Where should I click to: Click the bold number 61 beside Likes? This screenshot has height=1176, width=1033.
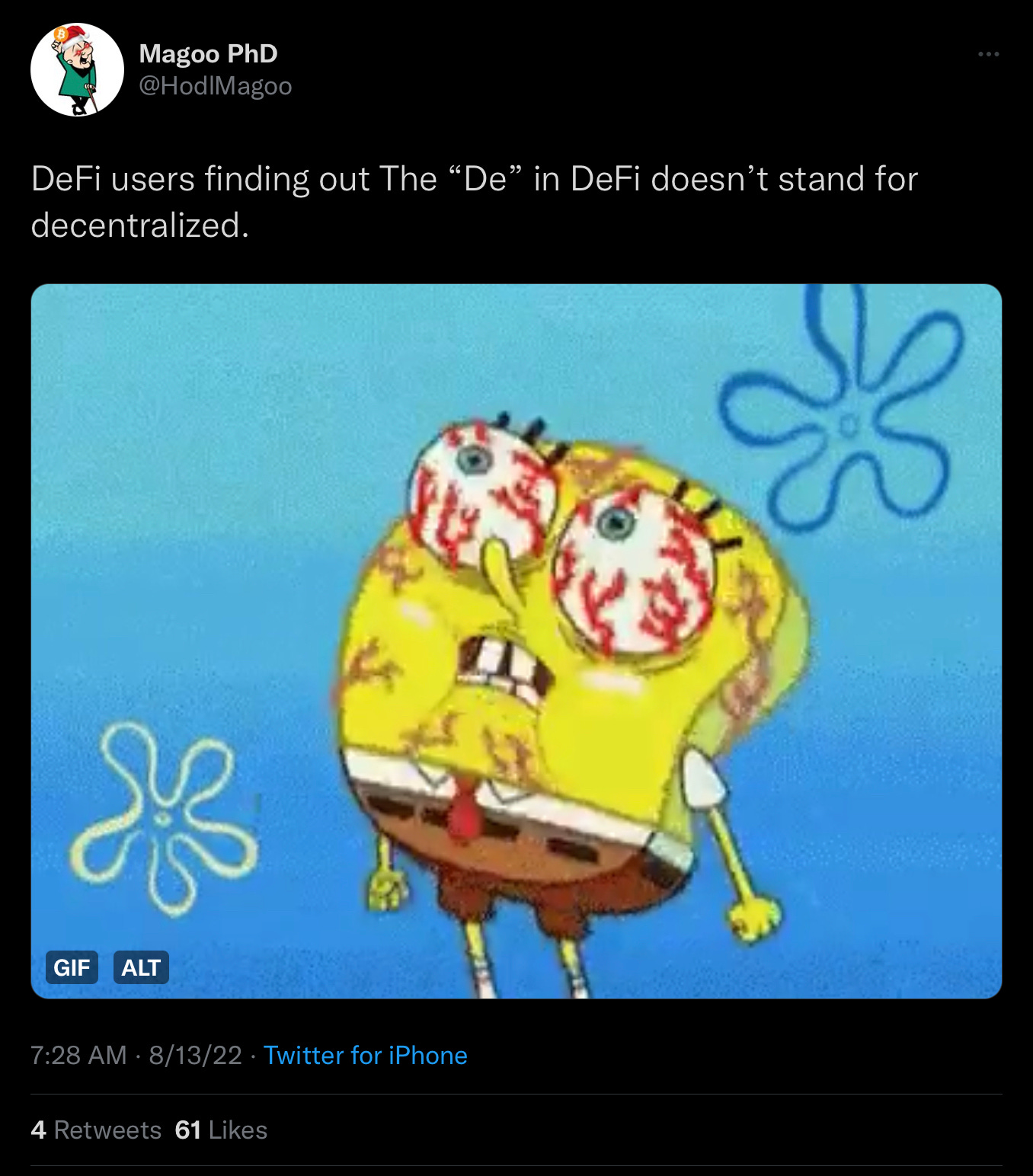(x=188, y=1130)
